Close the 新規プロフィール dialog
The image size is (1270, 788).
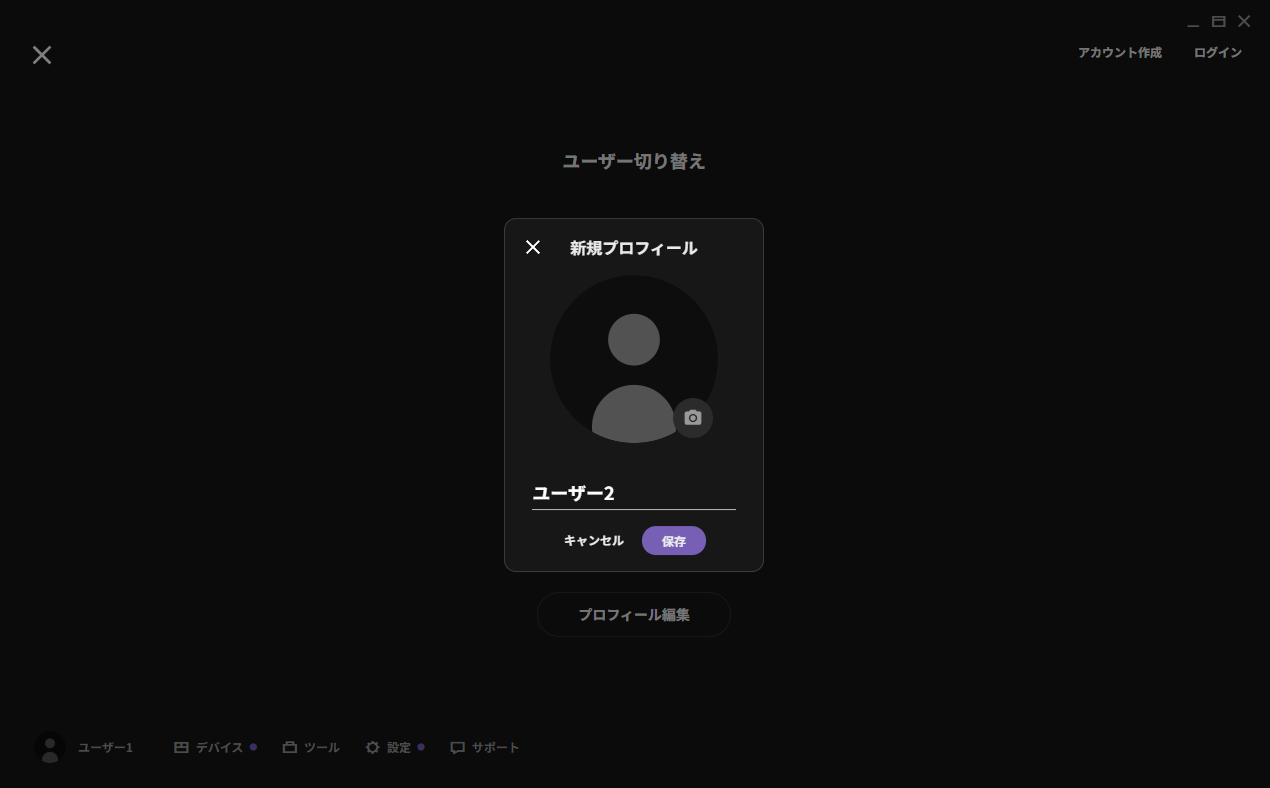(533, 247)
